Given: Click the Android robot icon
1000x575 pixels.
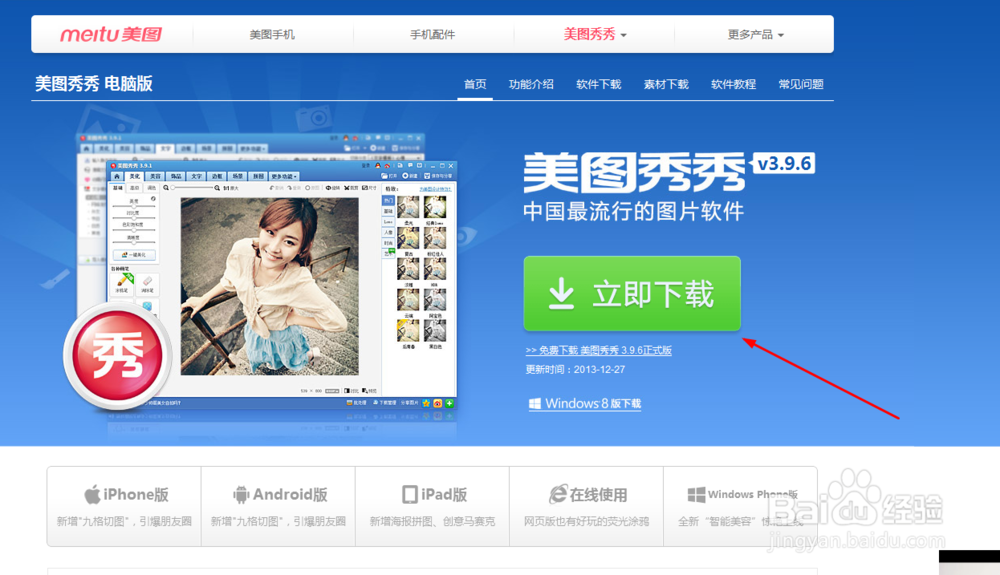Looking at the screenshot, I should (x=241, y=494).
